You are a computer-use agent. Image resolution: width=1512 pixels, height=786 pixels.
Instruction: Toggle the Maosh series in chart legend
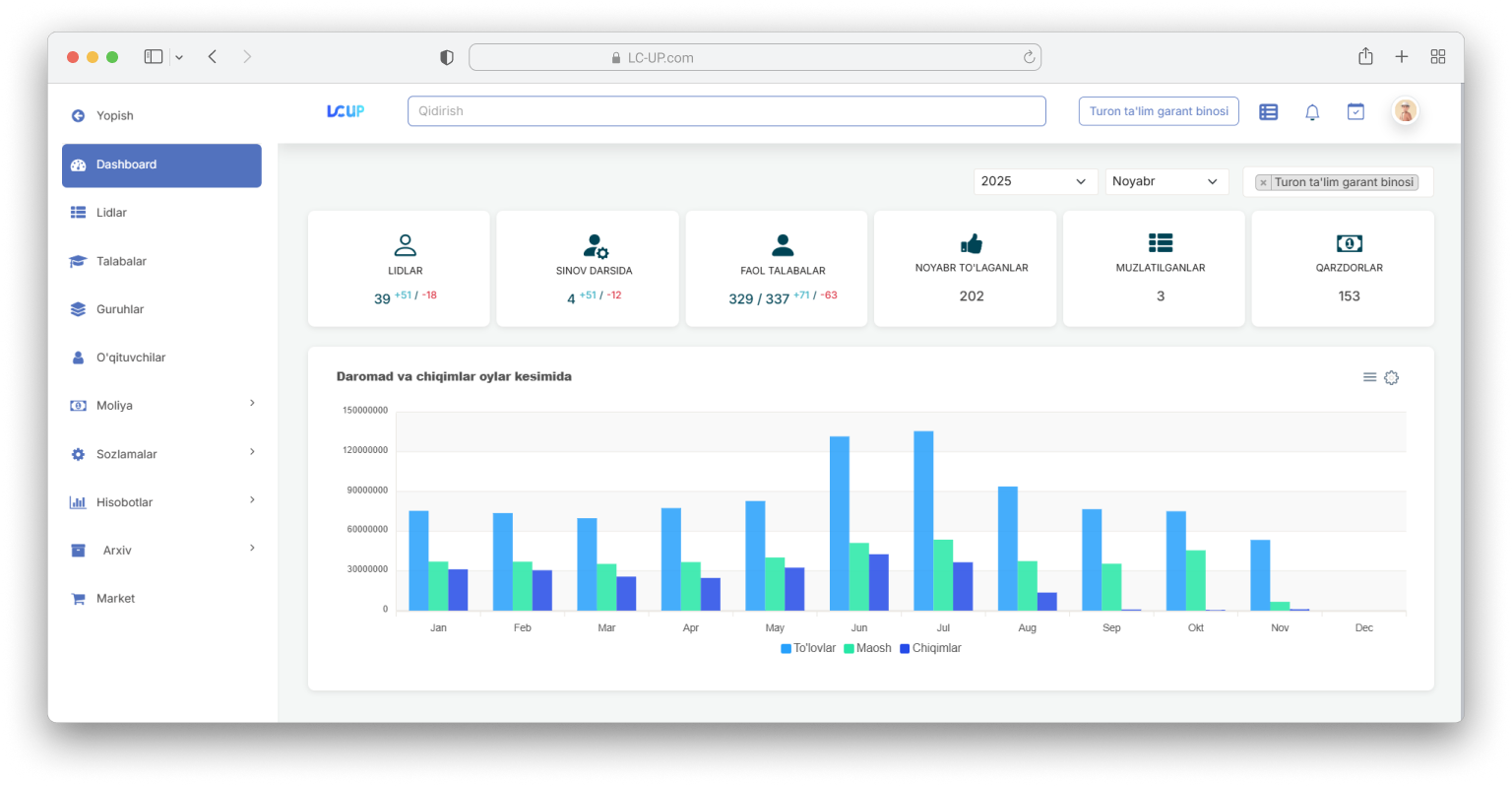click(867, 648)
